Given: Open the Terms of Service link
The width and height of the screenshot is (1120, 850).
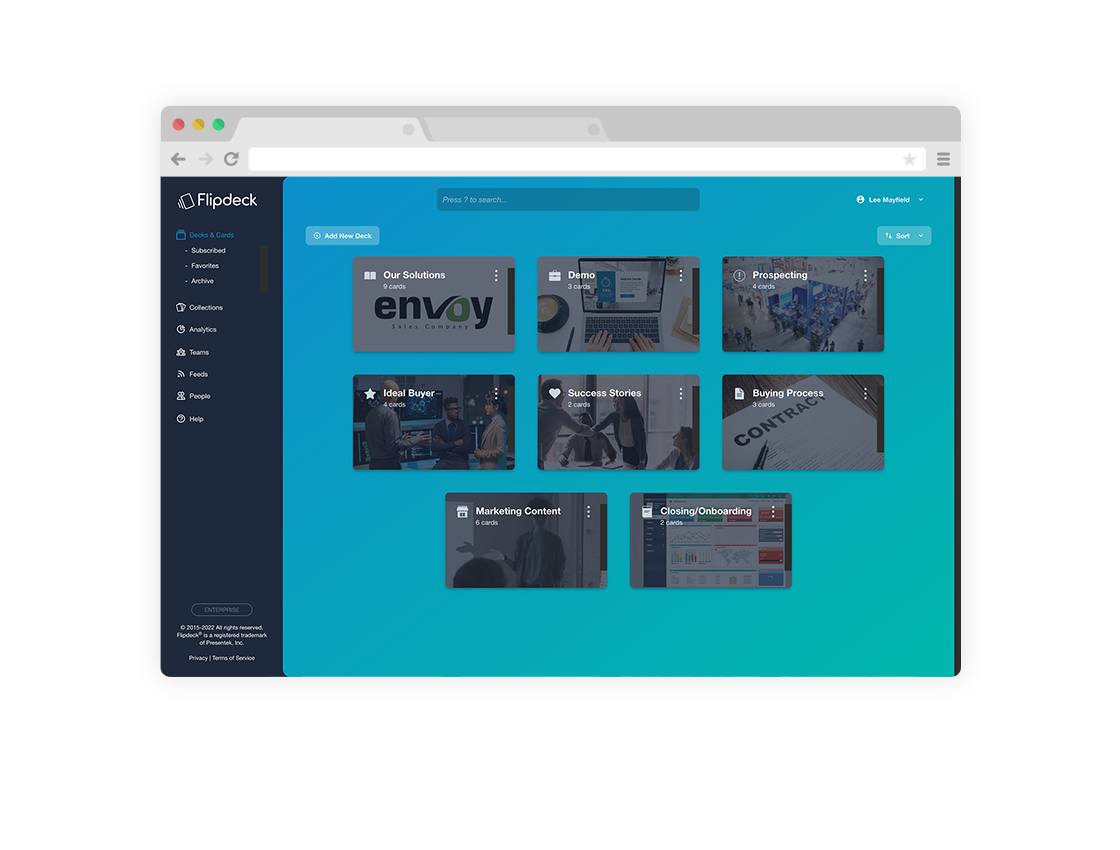Looking at the screenshot, I should (x=233, y=659).
